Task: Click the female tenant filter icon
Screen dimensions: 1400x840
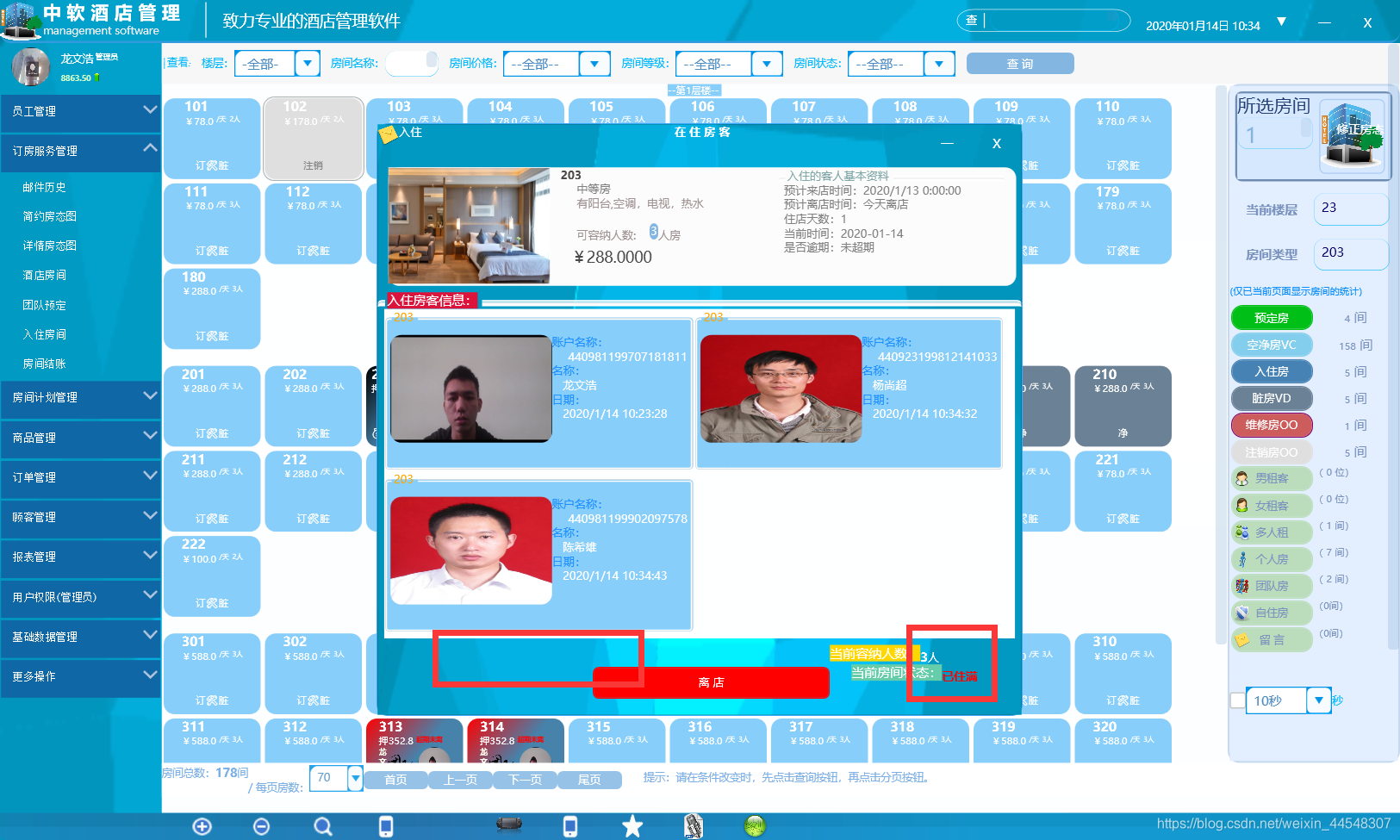Action: (x=1241, y=506)
